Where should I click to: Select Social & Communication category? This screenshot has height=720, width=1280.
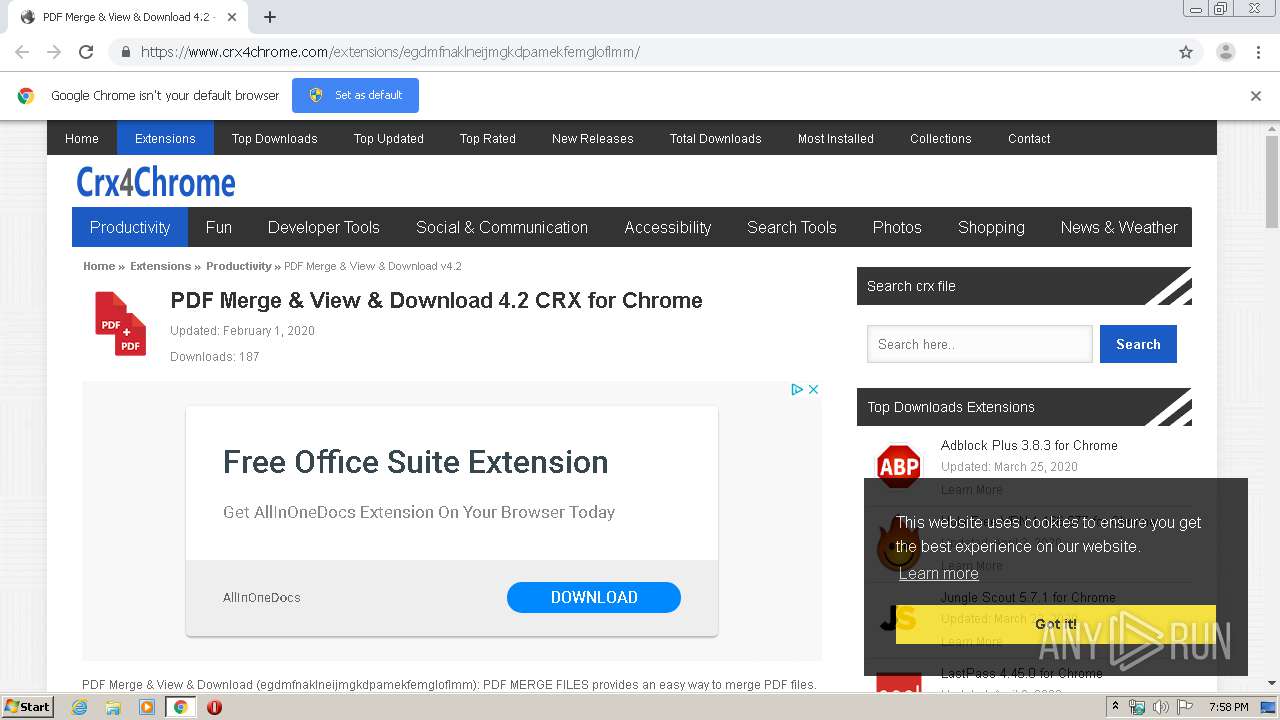pyautogui.click(x=502, y=227)
